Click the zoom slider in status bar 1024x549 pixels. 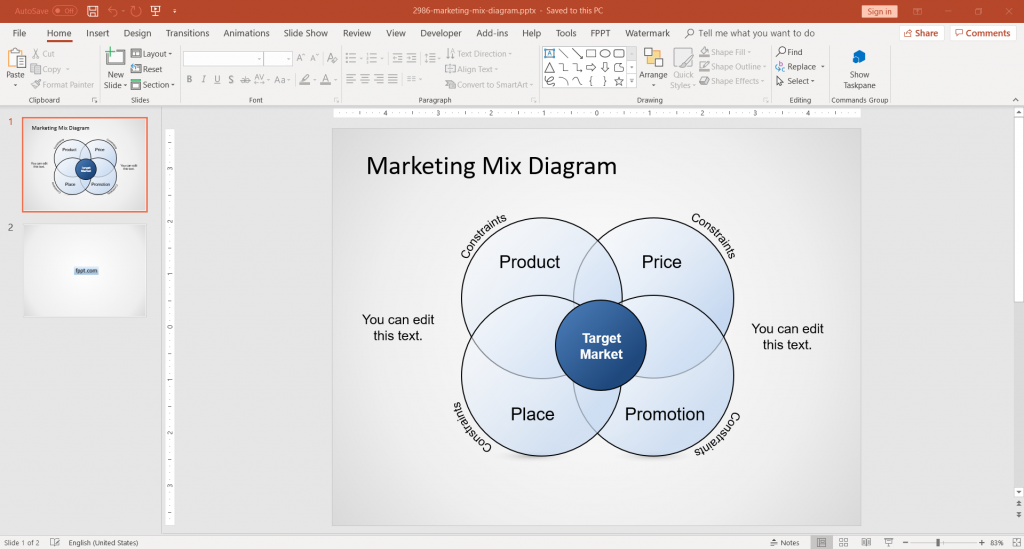pos(938,542)
